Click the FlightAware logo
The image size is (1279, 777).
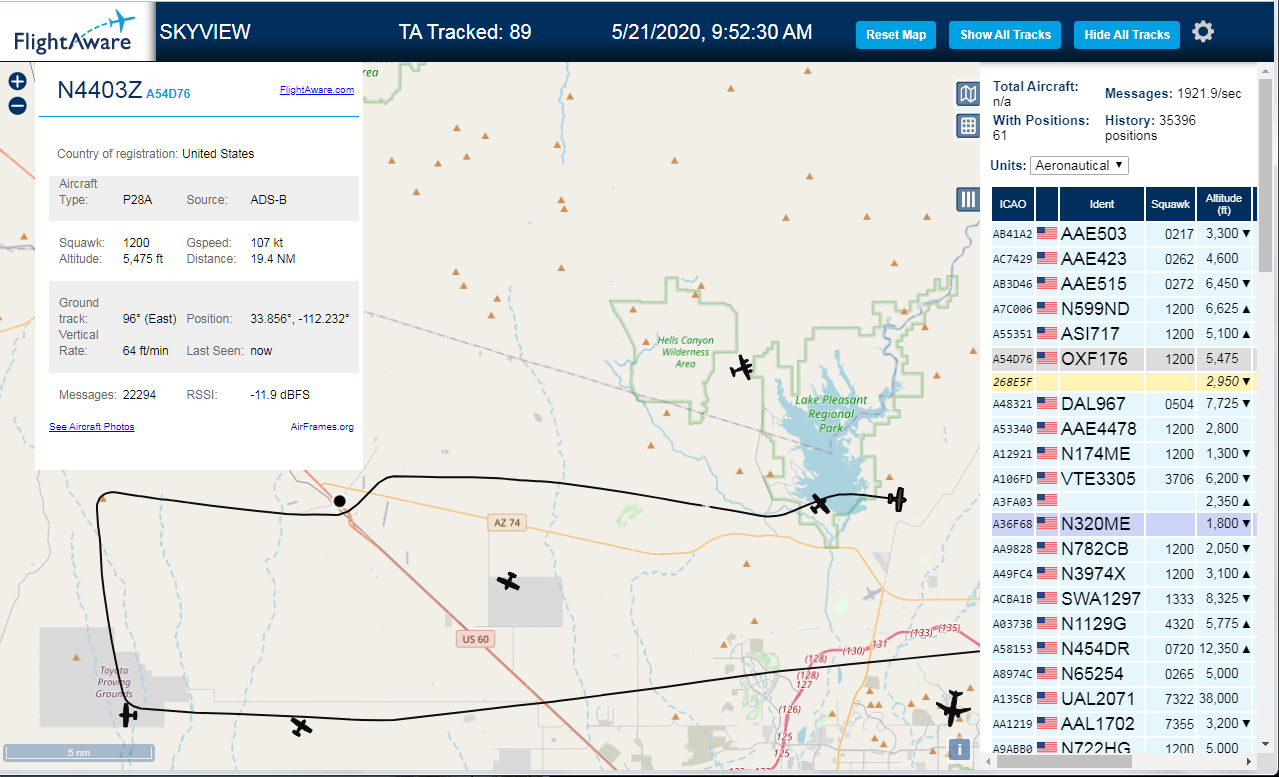tap(75, 31)
